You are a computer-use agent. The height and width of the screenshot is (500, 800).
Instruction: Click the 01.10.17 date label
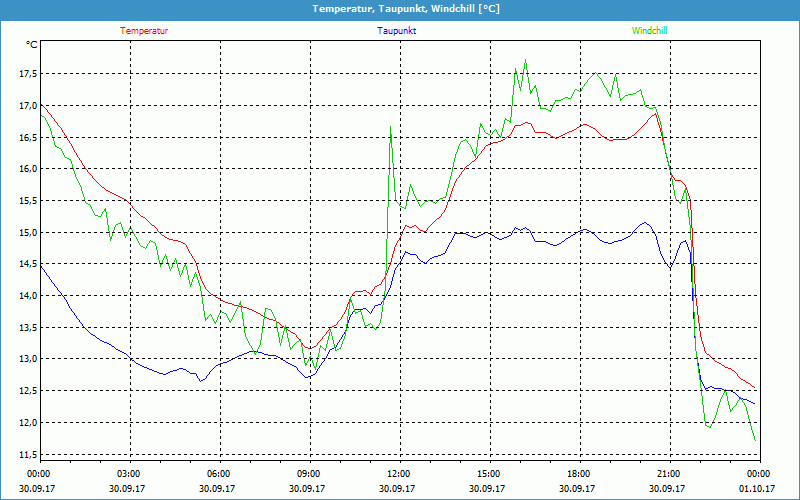757,489
